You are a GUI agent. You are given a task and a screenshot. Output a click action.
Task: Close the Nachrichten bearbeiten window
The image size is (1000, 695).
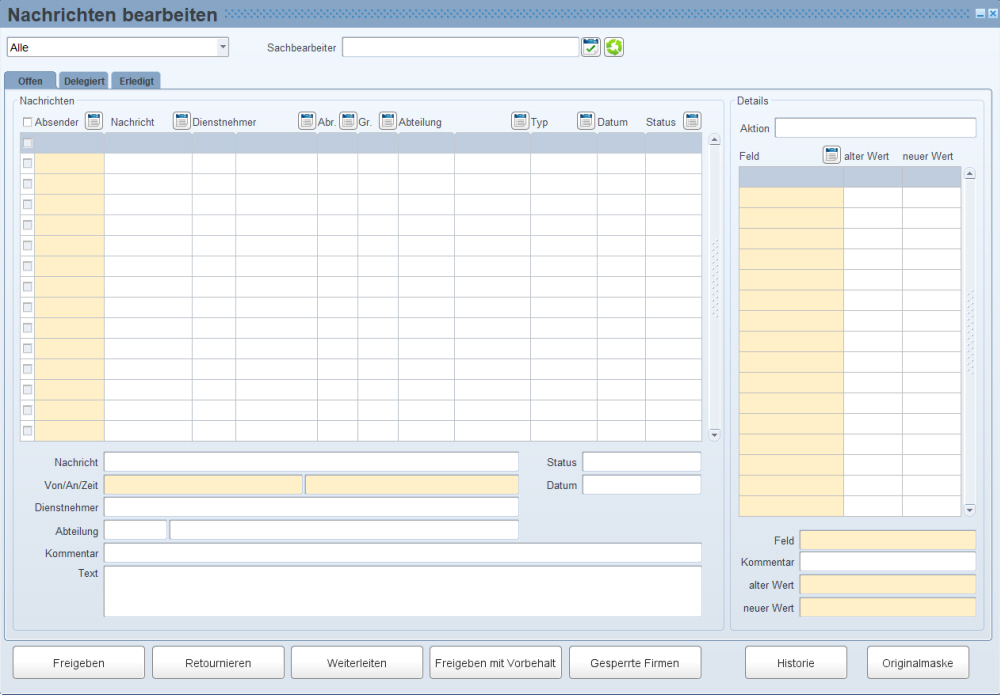[992, 13]
